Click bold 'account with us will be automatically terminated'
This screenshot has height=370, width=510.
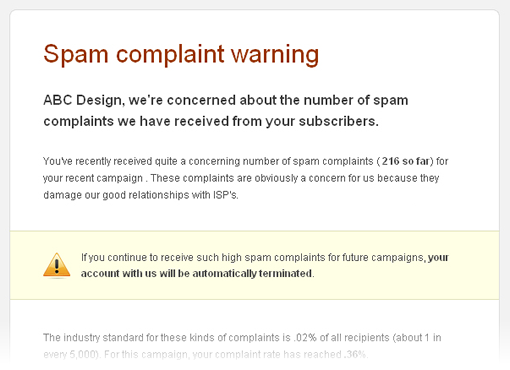[197, 274]
